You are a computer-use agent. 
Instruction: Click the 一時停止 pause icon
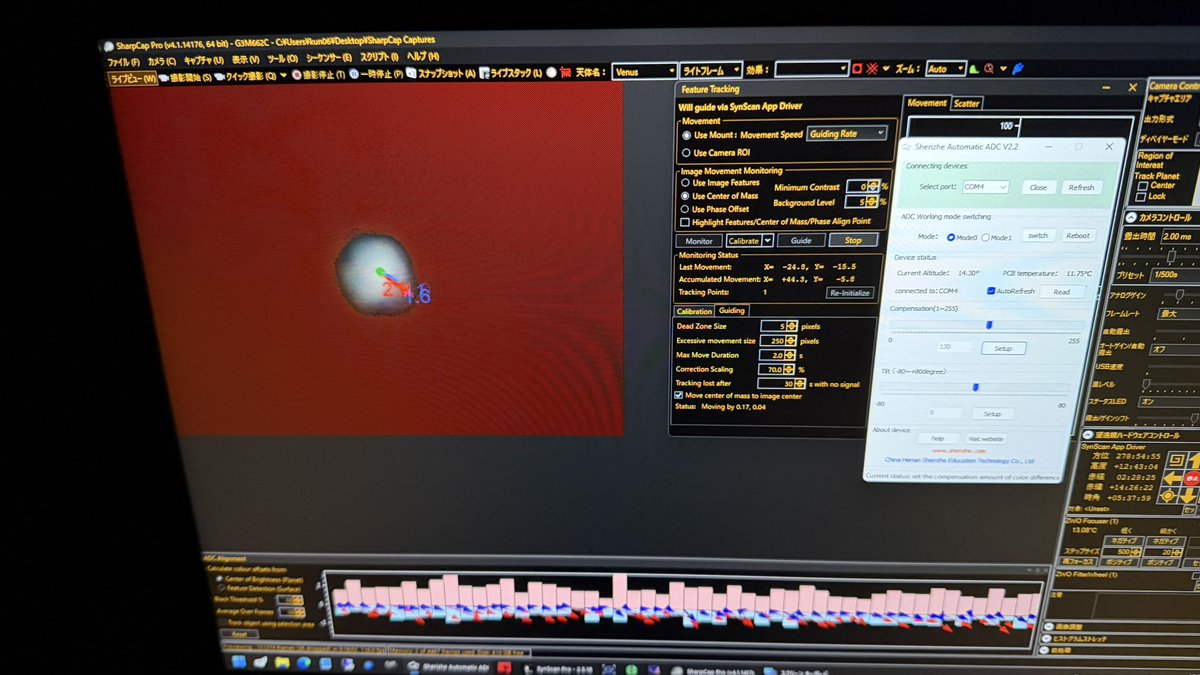coord(355,73)
